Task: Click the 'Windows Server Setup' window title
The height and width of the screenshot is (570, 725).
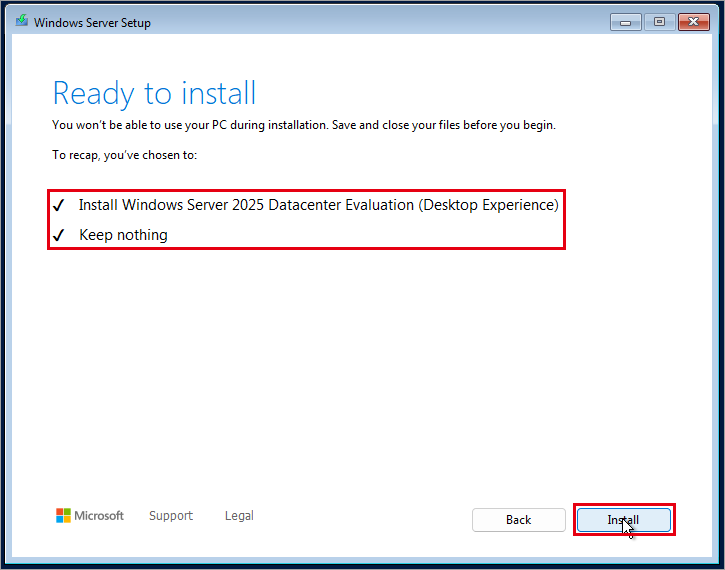Action: 92,22
